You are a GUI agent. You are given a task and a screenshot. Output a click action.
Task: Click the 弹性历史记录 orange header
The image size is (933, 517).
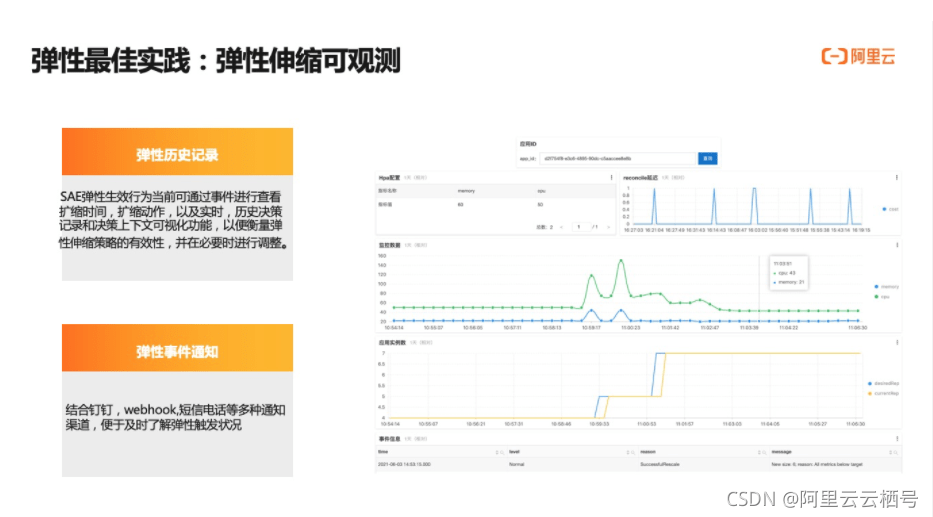point(177,152)
